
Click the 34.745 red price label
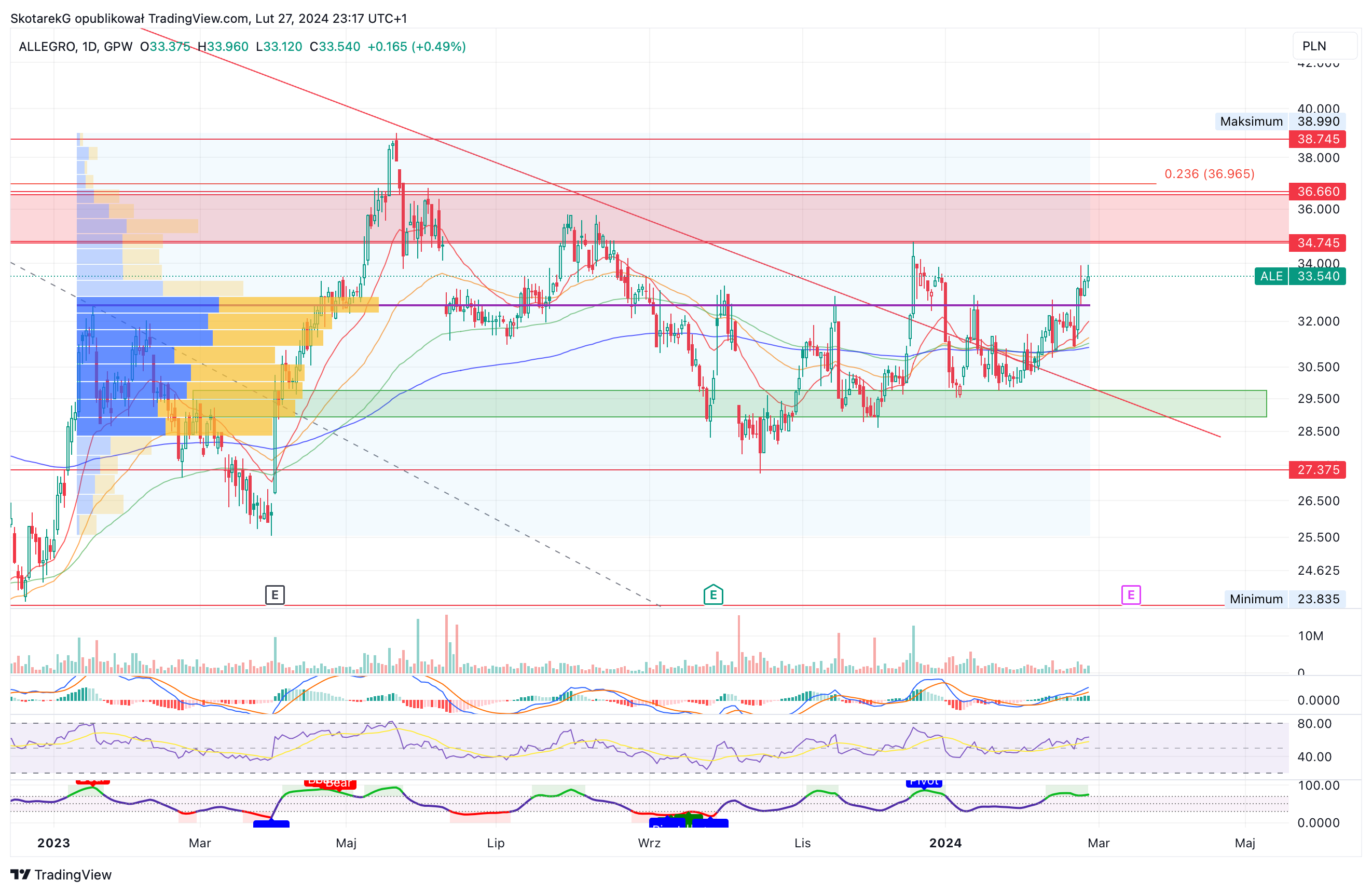click(1318, 243)
